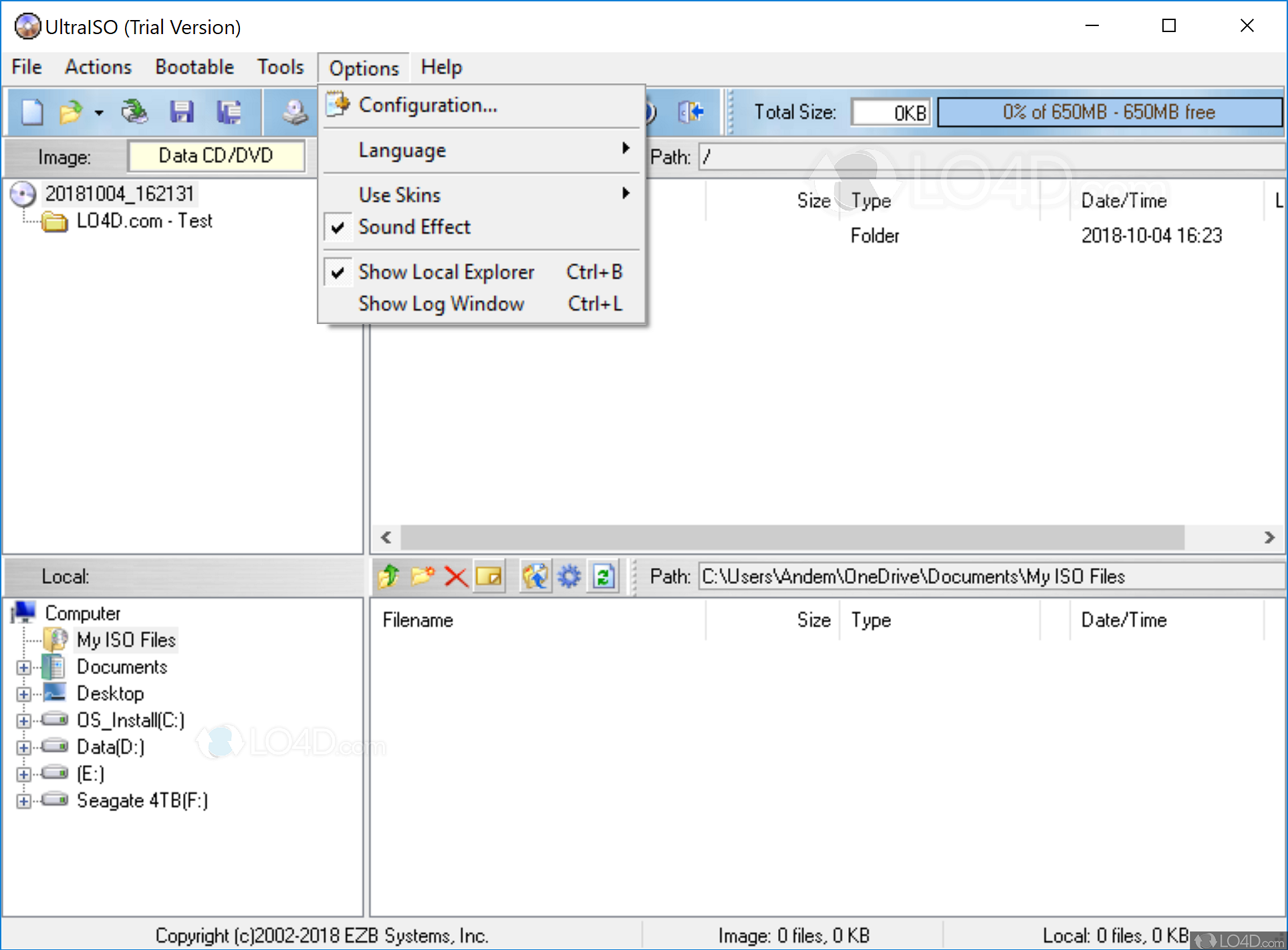Expand the Documents tree node
The width and height of the screenshot is (1288, 950).
click(x=24, y=667)
